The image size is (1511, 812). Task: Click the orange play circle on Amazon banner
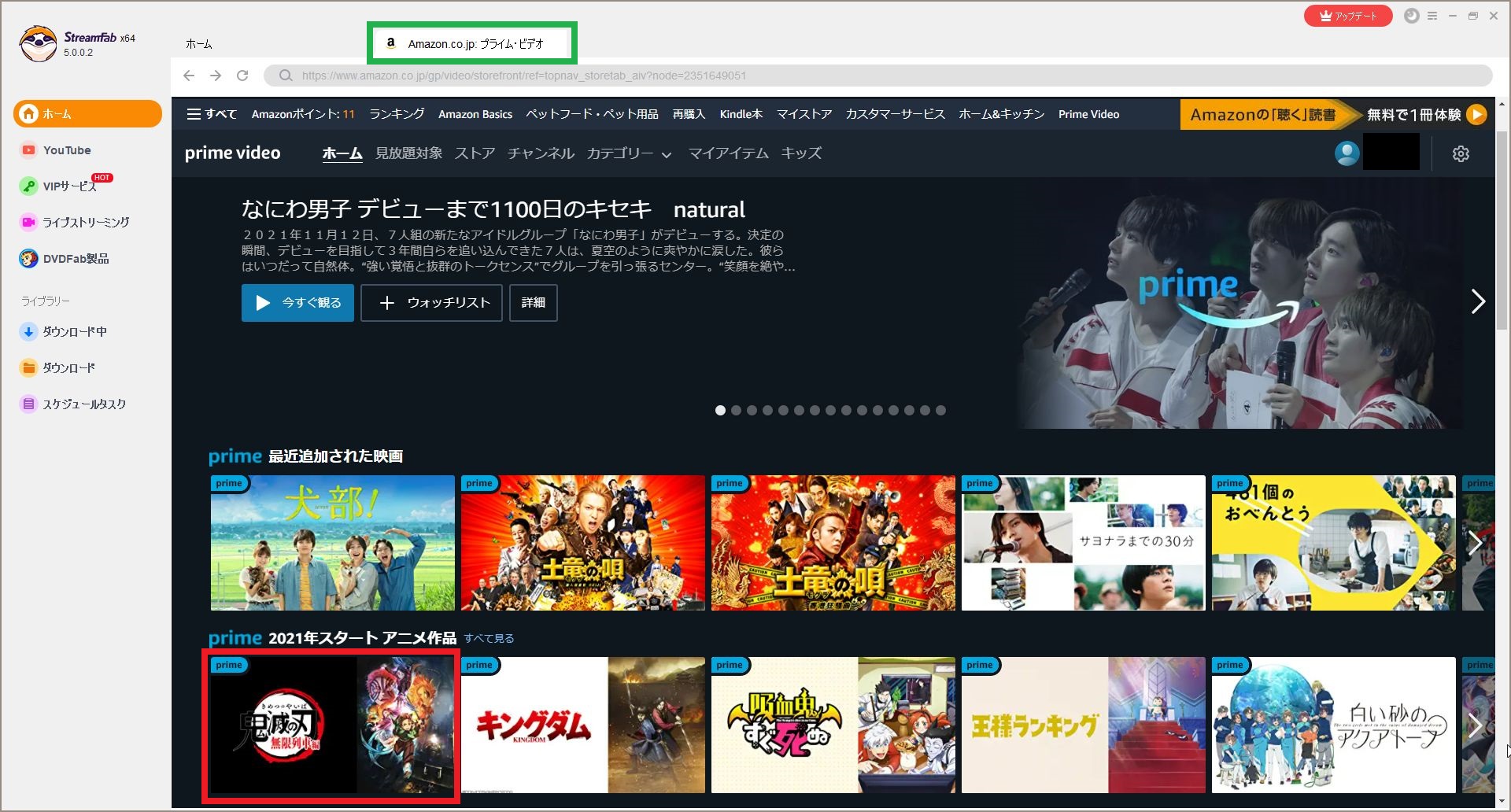tap(1477, 115)
